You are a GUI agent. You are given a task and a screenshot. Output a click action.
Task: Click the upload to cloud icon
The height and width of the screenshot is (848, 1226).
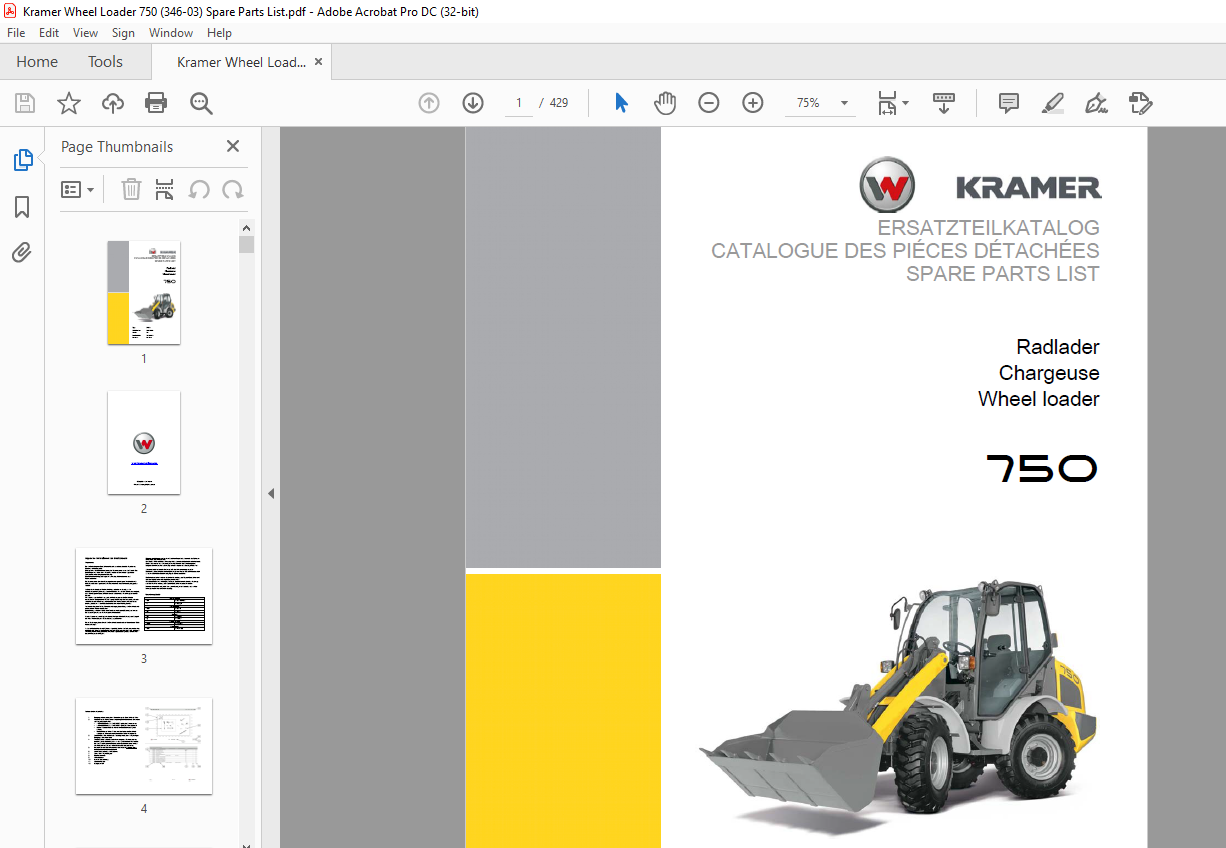point(113,103)
